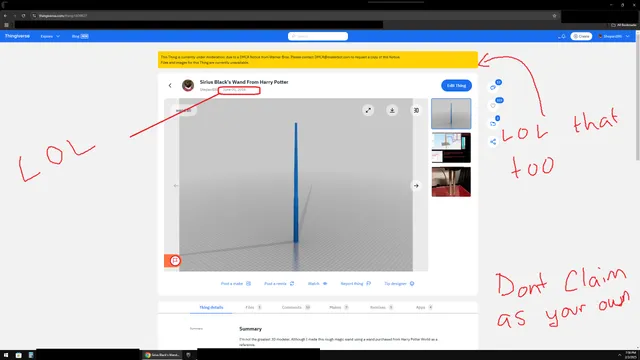Share the thing via the share icon
This screenshot has width=640, height=360.
493,142
